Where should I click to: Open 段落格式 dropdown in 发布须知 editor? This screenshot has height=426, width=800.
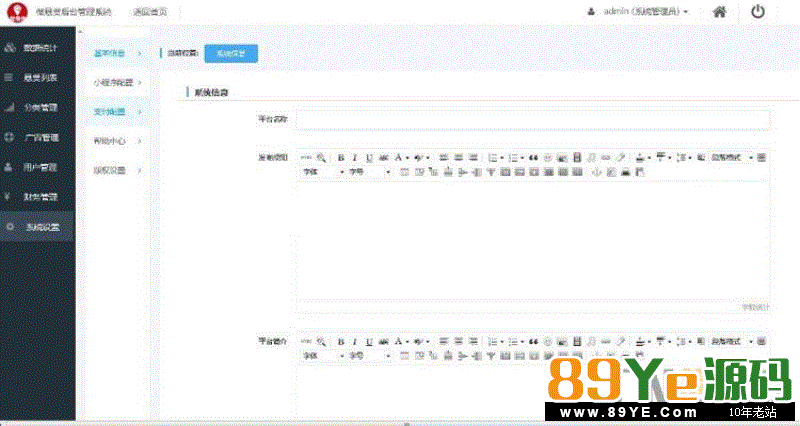point(732,158)
